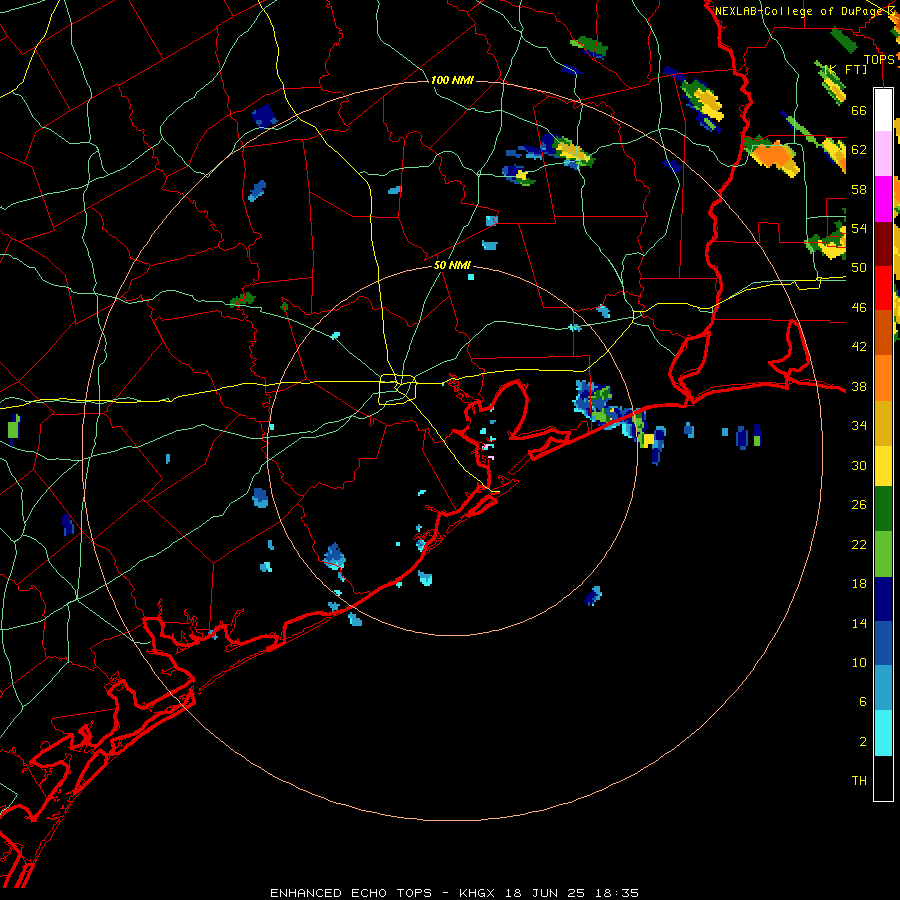Click the 34 legend value
Screen dimensions: 900x900
pos(859,426)
